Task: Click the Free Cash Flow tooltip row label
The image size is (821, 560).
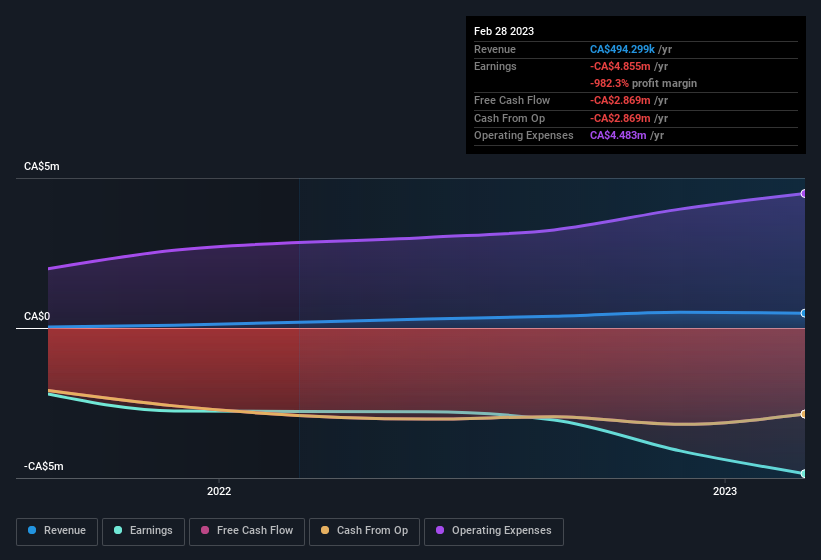Action: (x=512, y=100)
